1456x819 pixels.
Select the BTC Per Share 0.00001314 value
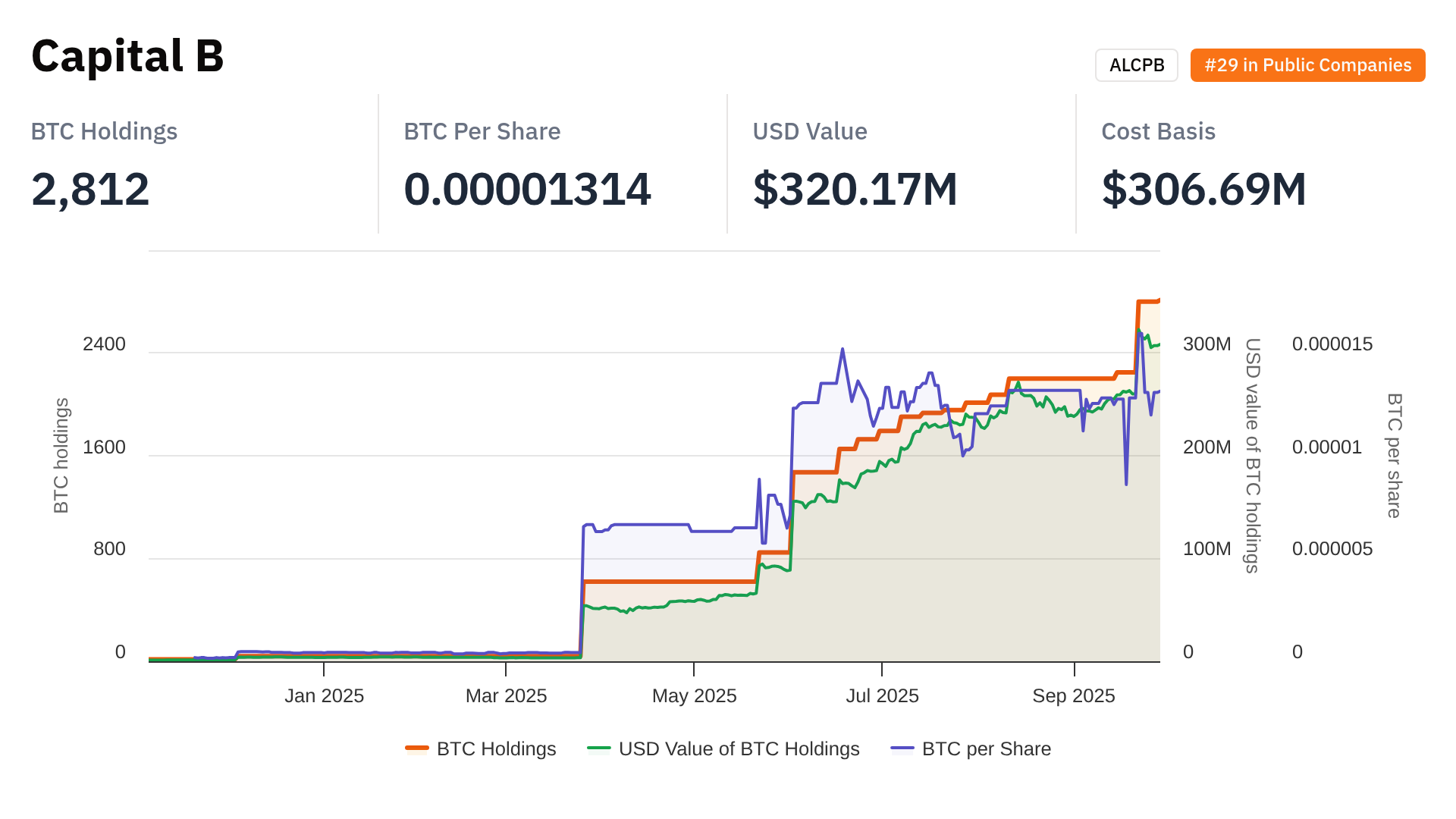[527, 189]
